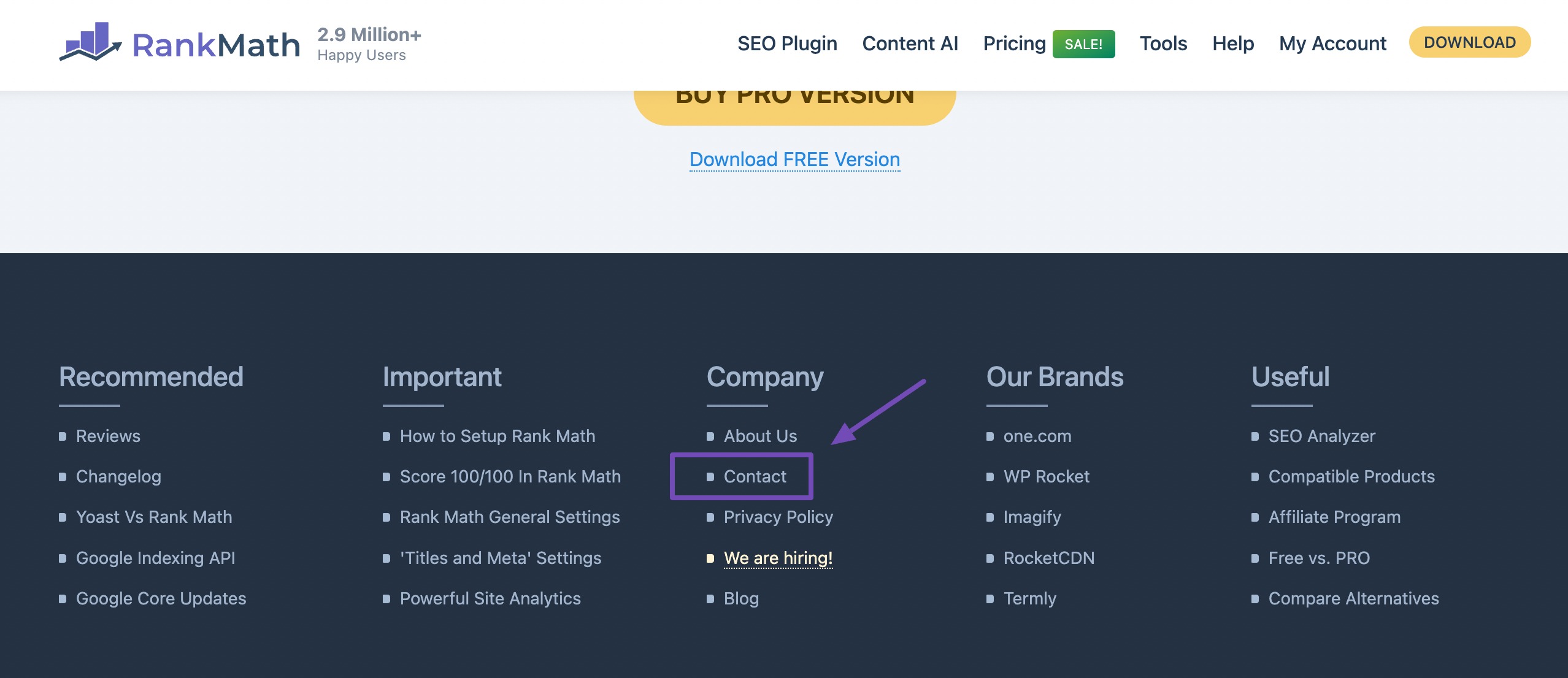Click the 'Happy Users' tagline text
Viewport: 1568px width, 678px height.
pos(361,55)
